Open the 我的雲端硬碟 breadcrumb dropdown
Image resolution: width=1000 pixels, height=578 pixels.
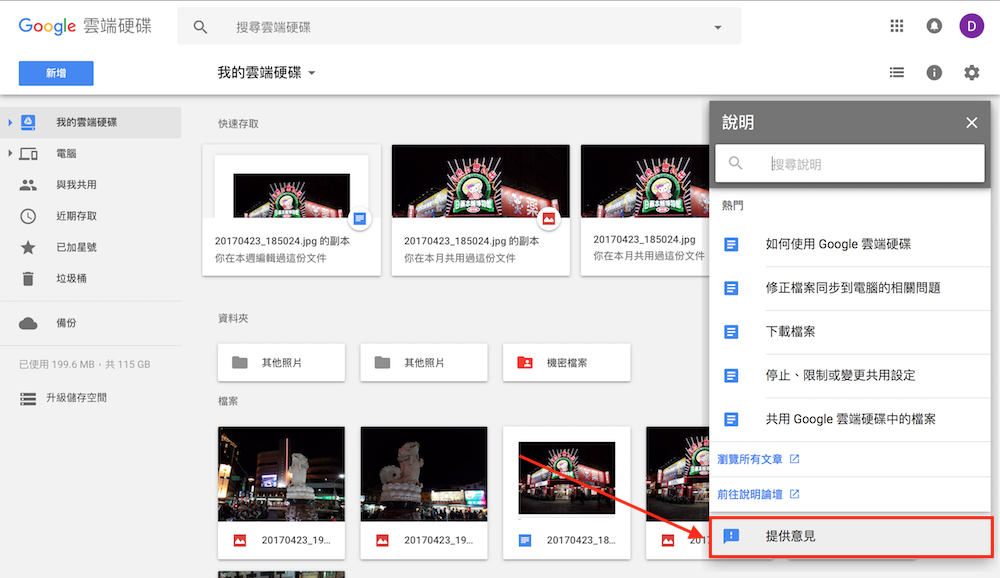coord(310,72)
